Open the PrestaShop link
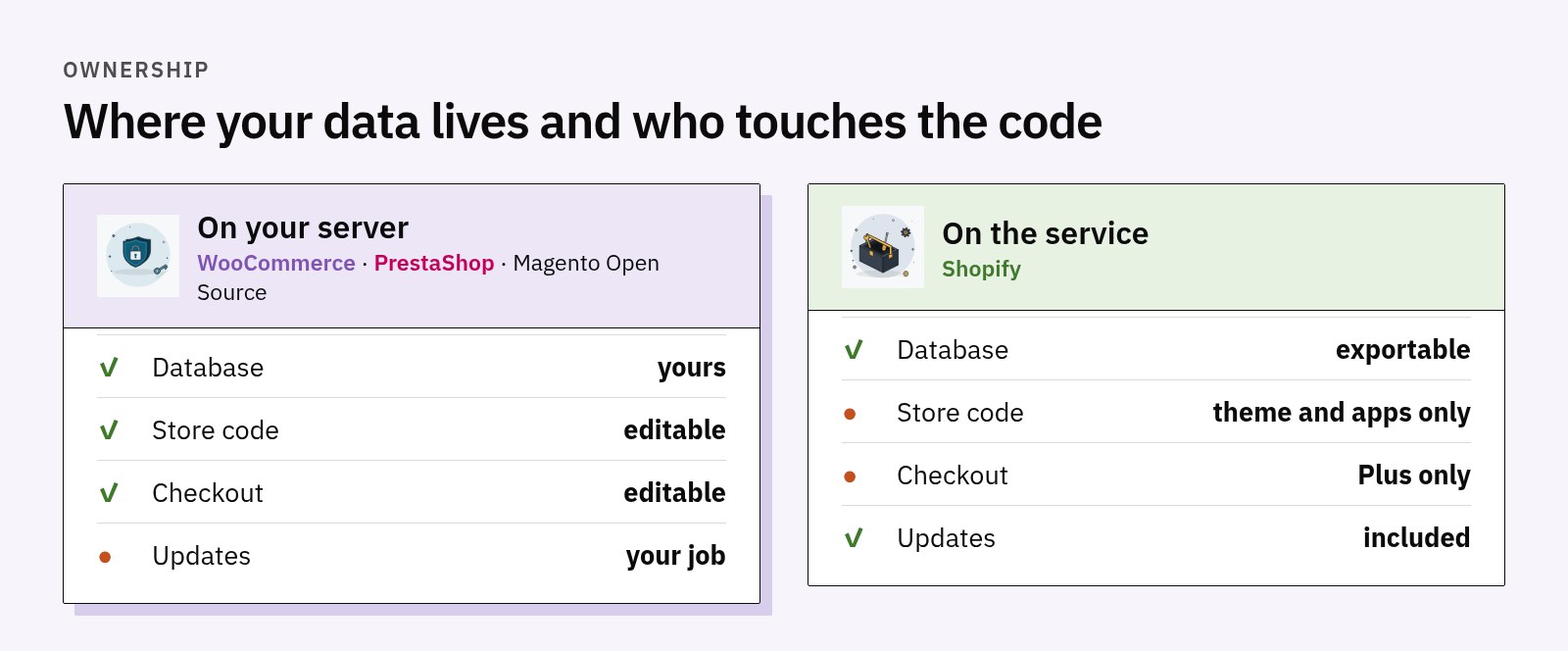1568x651 pixels. pos(434,264)
